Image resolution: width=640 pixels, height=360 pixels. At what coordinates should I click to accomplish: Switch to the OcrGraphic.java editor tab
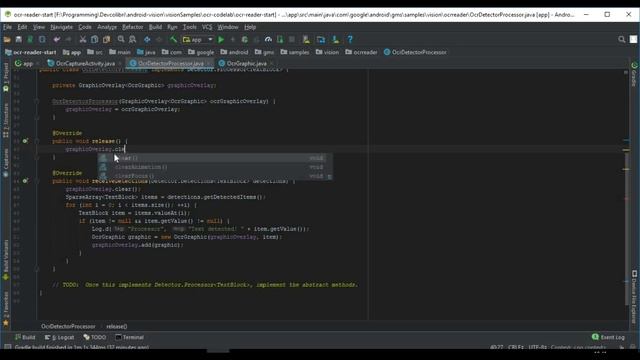point(246,64)
